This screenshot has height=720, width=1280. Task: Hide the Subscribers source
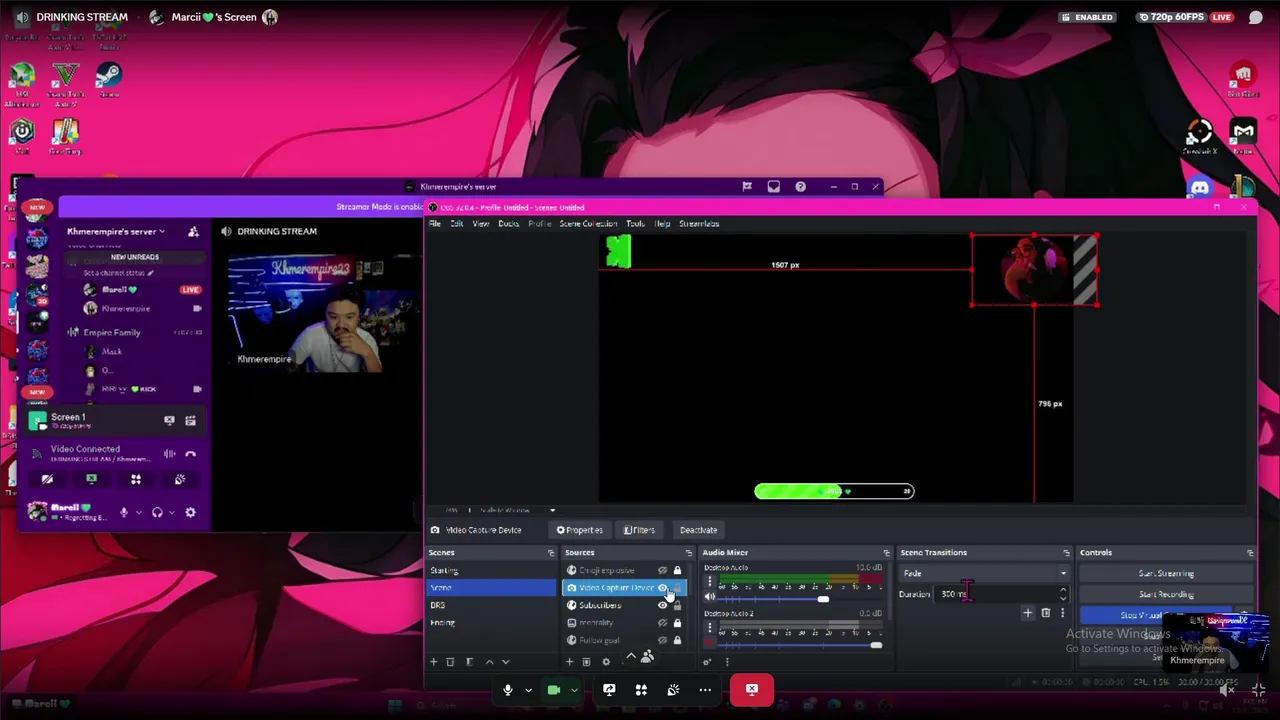click(x=662, y=605)
